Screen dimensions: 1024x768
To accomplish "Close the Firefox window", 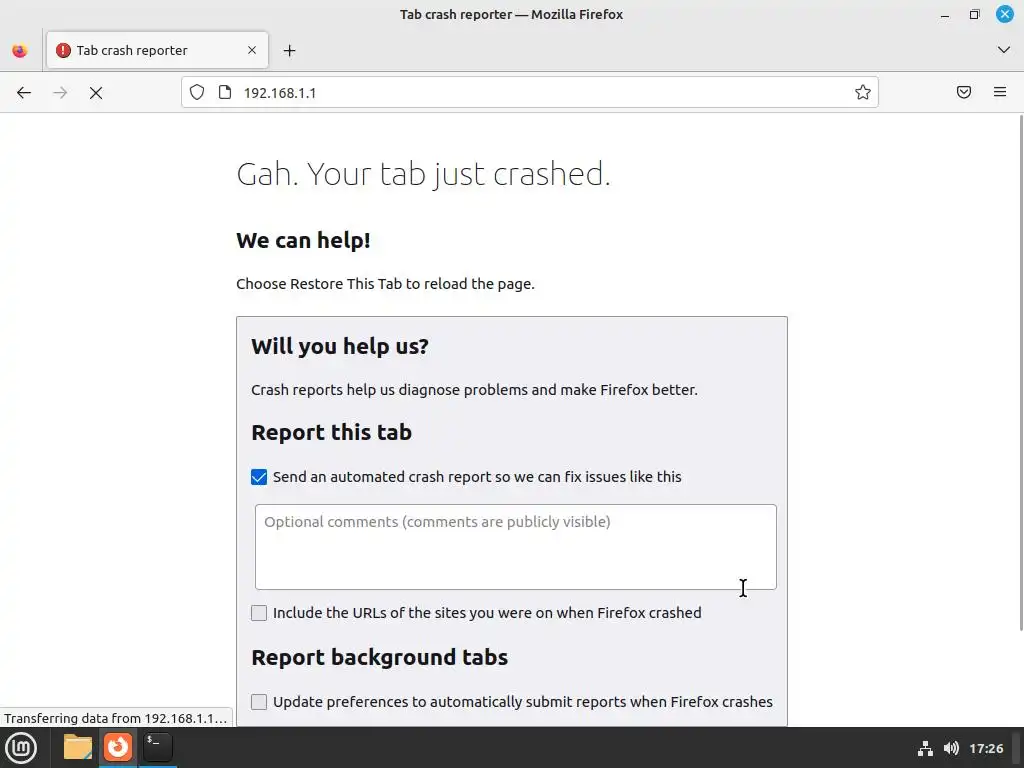I will (1004, 14).
